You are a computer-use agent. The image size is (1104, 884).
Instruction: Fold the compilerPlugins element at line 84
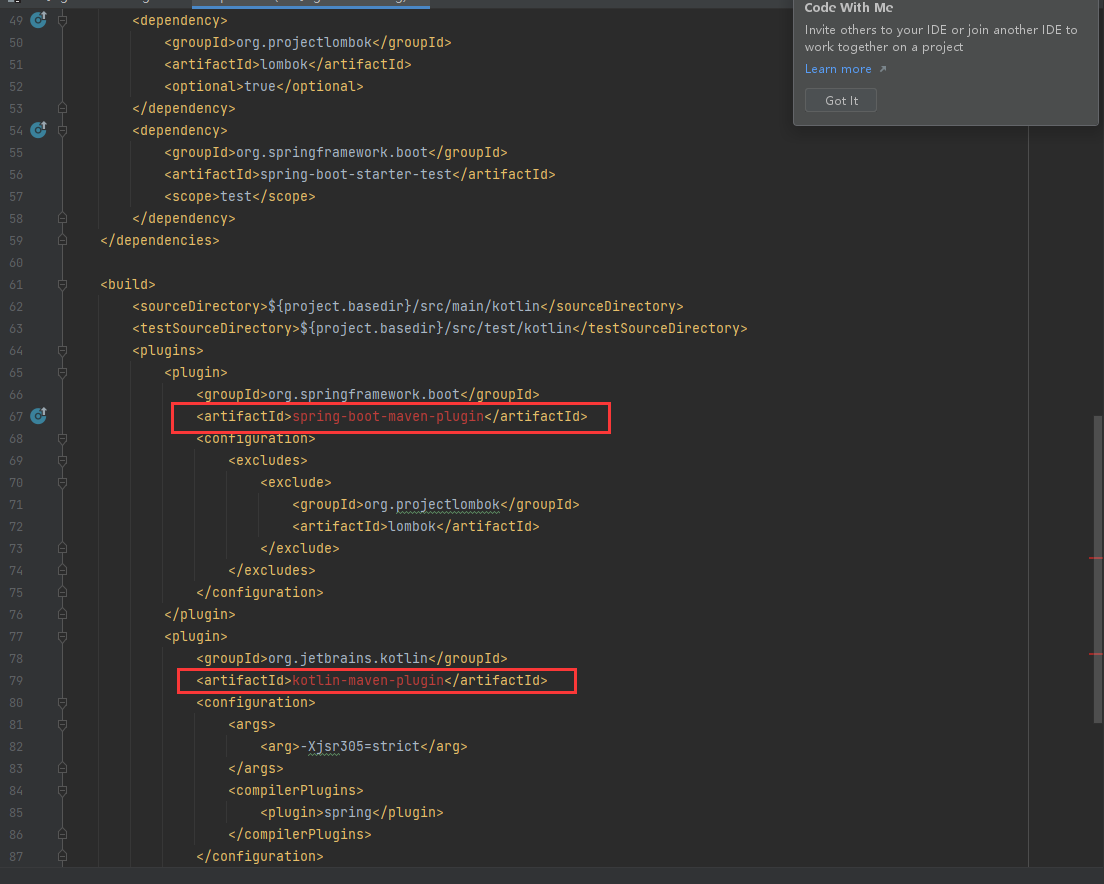click(62, 790)
